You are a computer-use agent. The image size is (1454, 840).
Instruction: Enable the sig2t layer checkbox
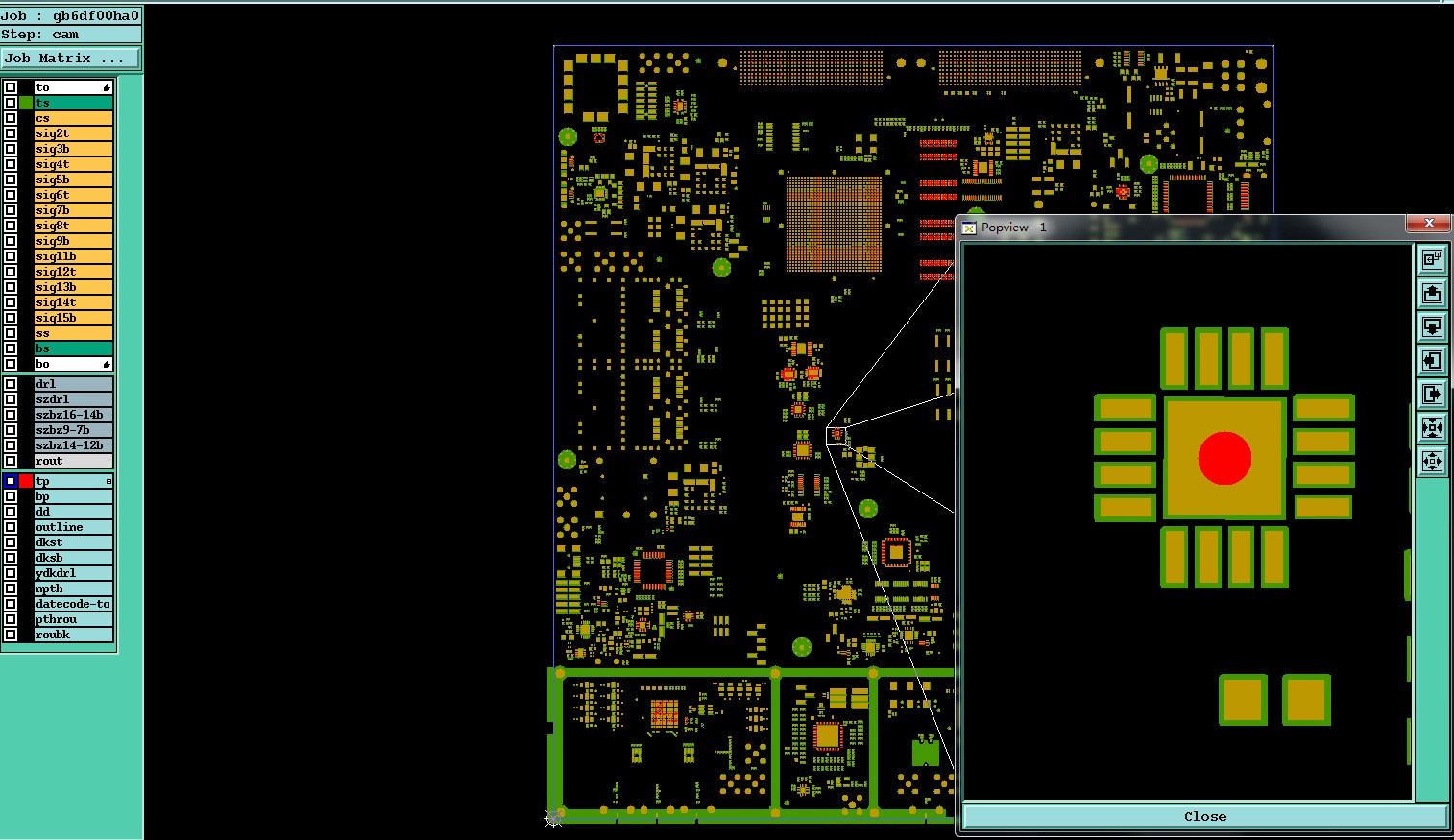(11, 133)
